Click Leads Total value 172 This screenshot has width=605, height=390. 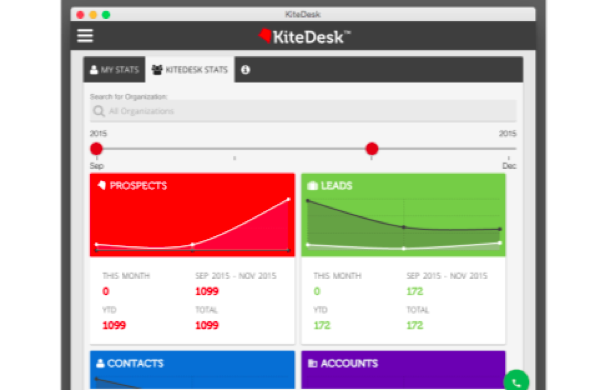click(415, 325)
